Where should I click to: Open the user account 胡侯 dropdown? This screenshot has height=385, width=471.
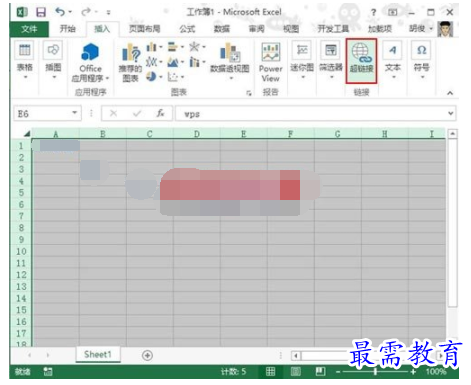[x=421, y=29]
